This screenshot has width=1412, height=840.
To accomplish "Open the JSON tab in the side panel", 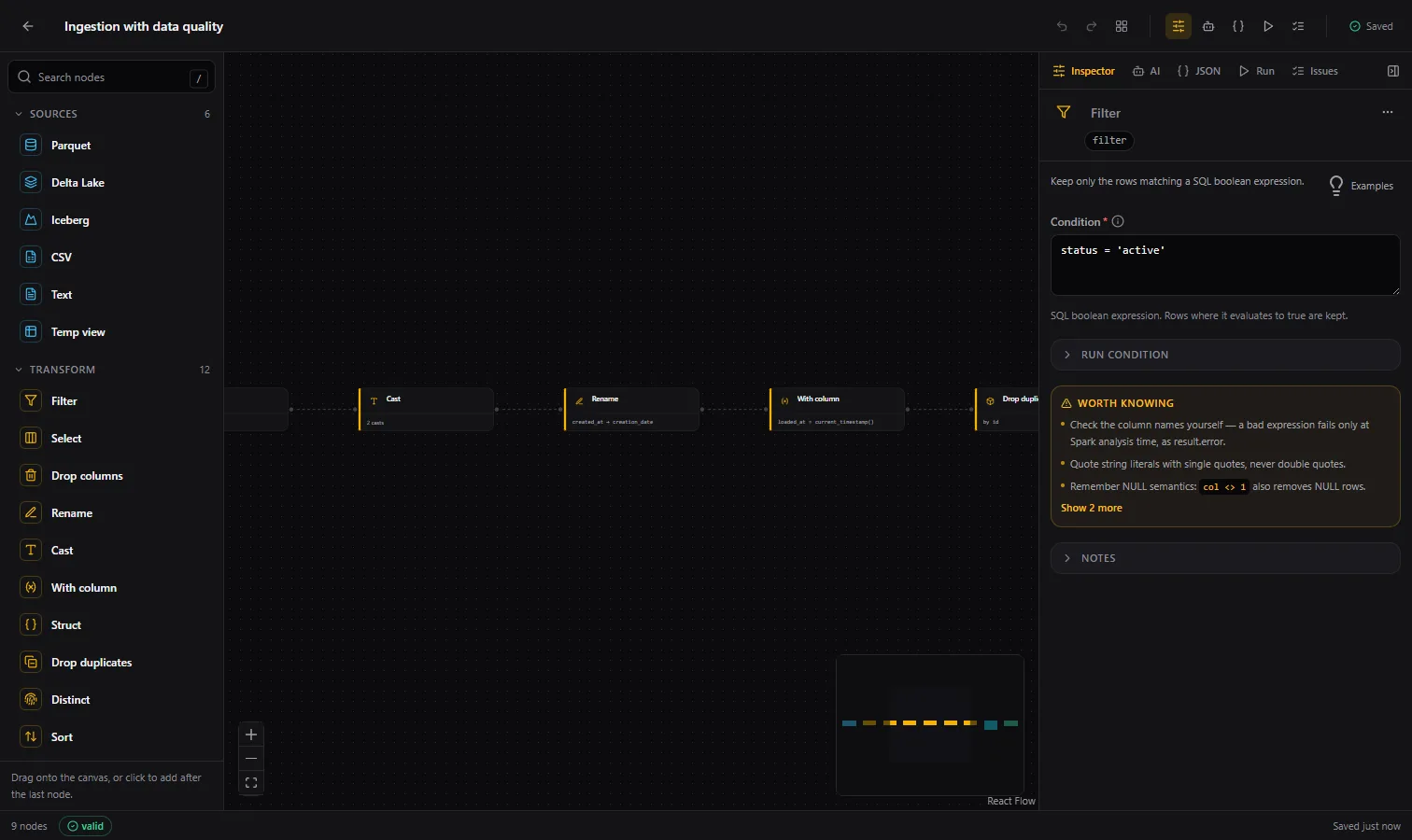I will click(x=1199, y=71).
